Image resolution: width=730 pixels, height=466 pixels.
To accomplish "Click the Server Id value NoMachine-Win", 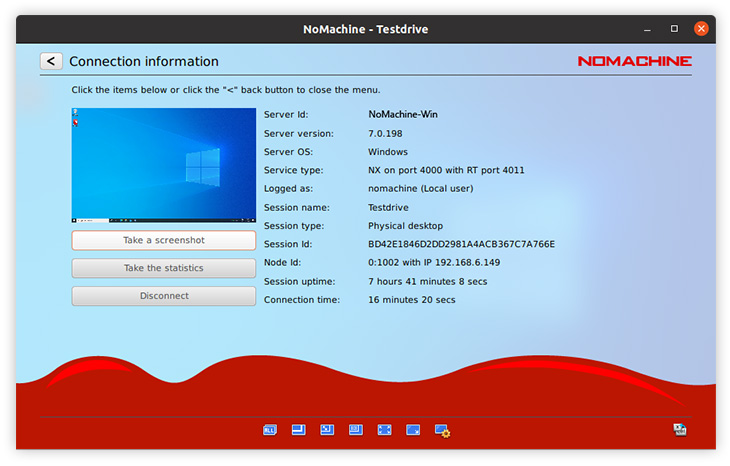I will click(402, 115).
